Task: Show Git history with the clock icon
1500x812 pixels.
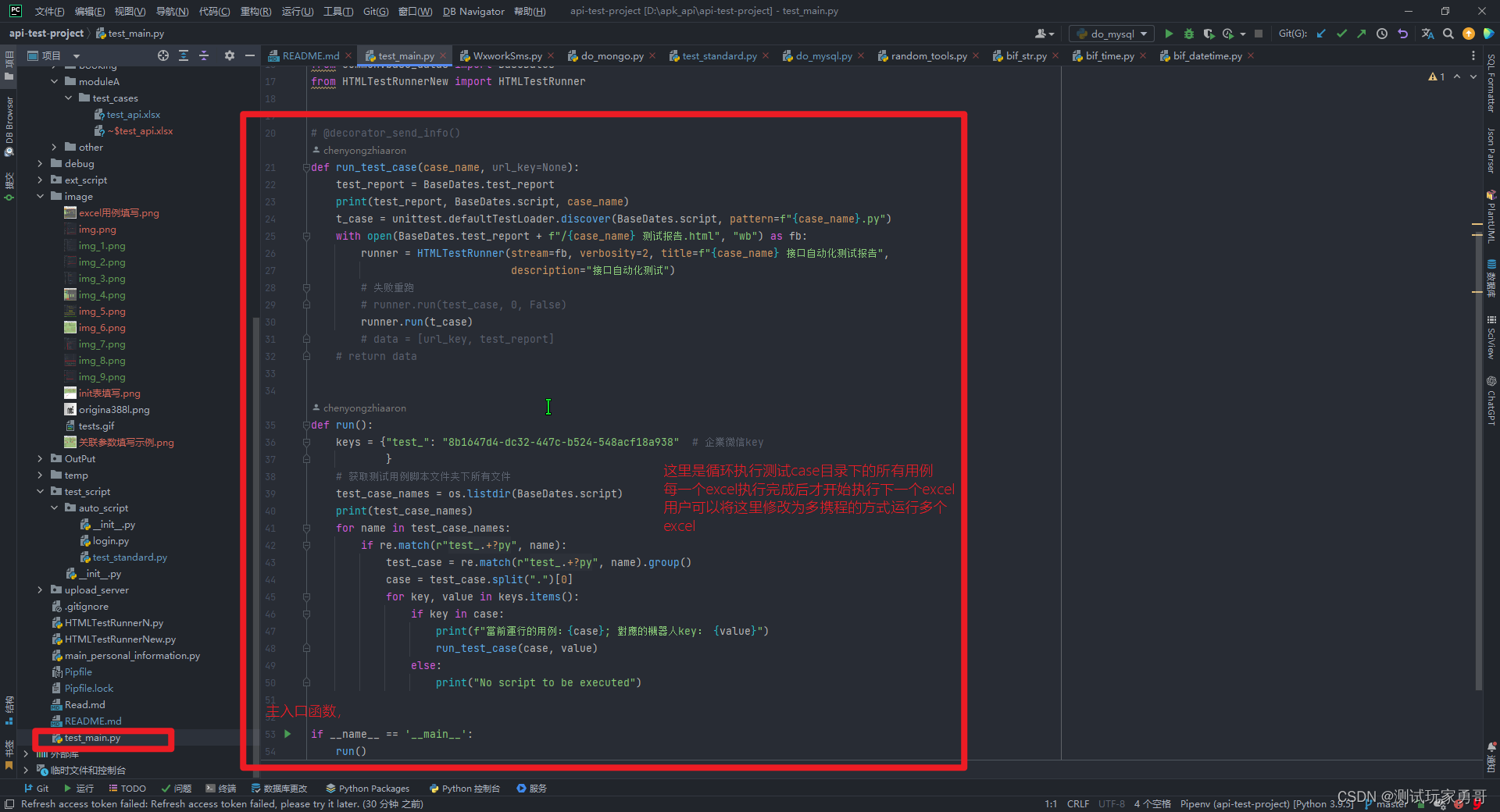Action: [1382, 34]
